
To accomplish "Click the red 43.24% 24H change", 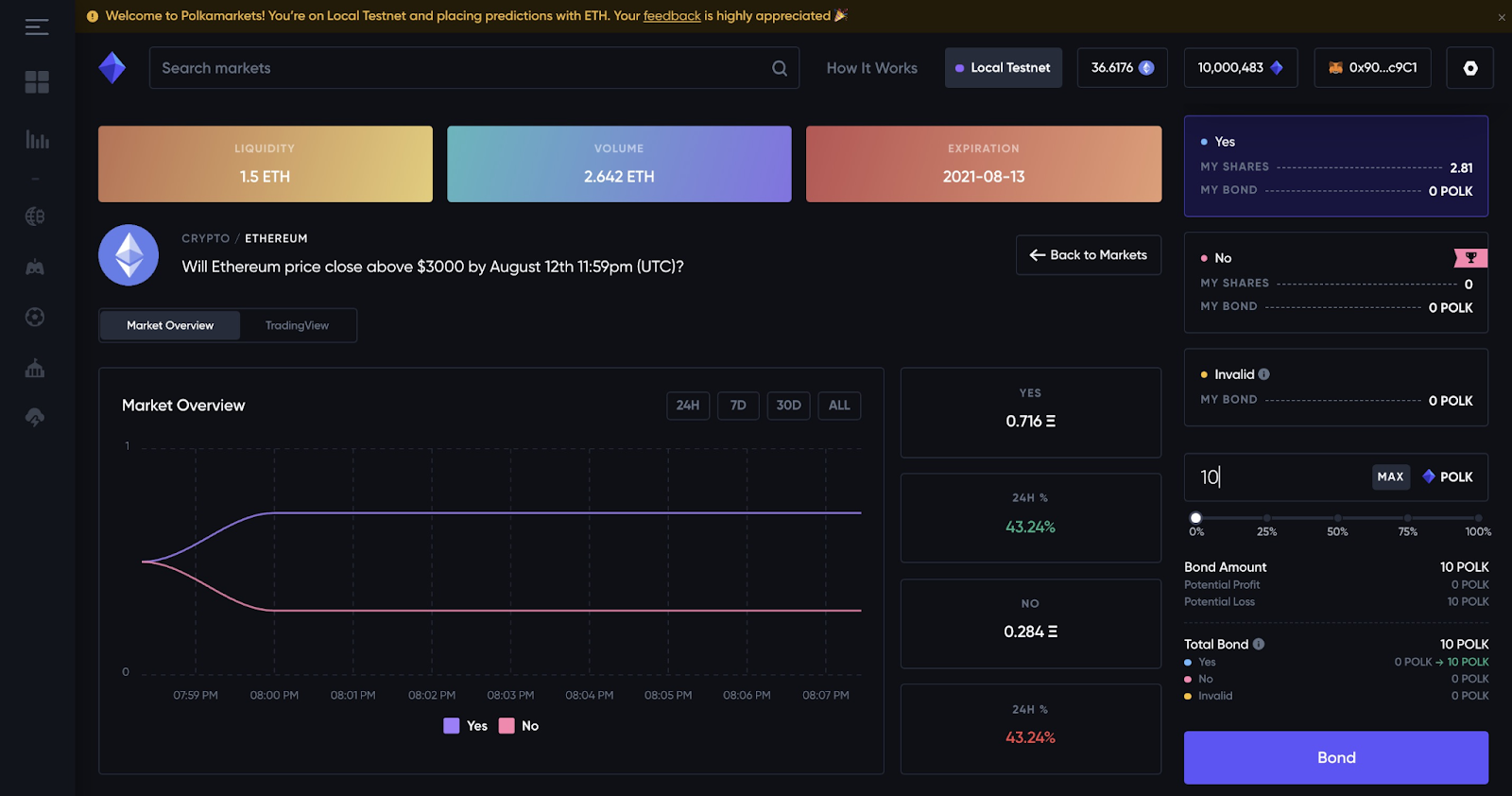I will point(1030,737).
